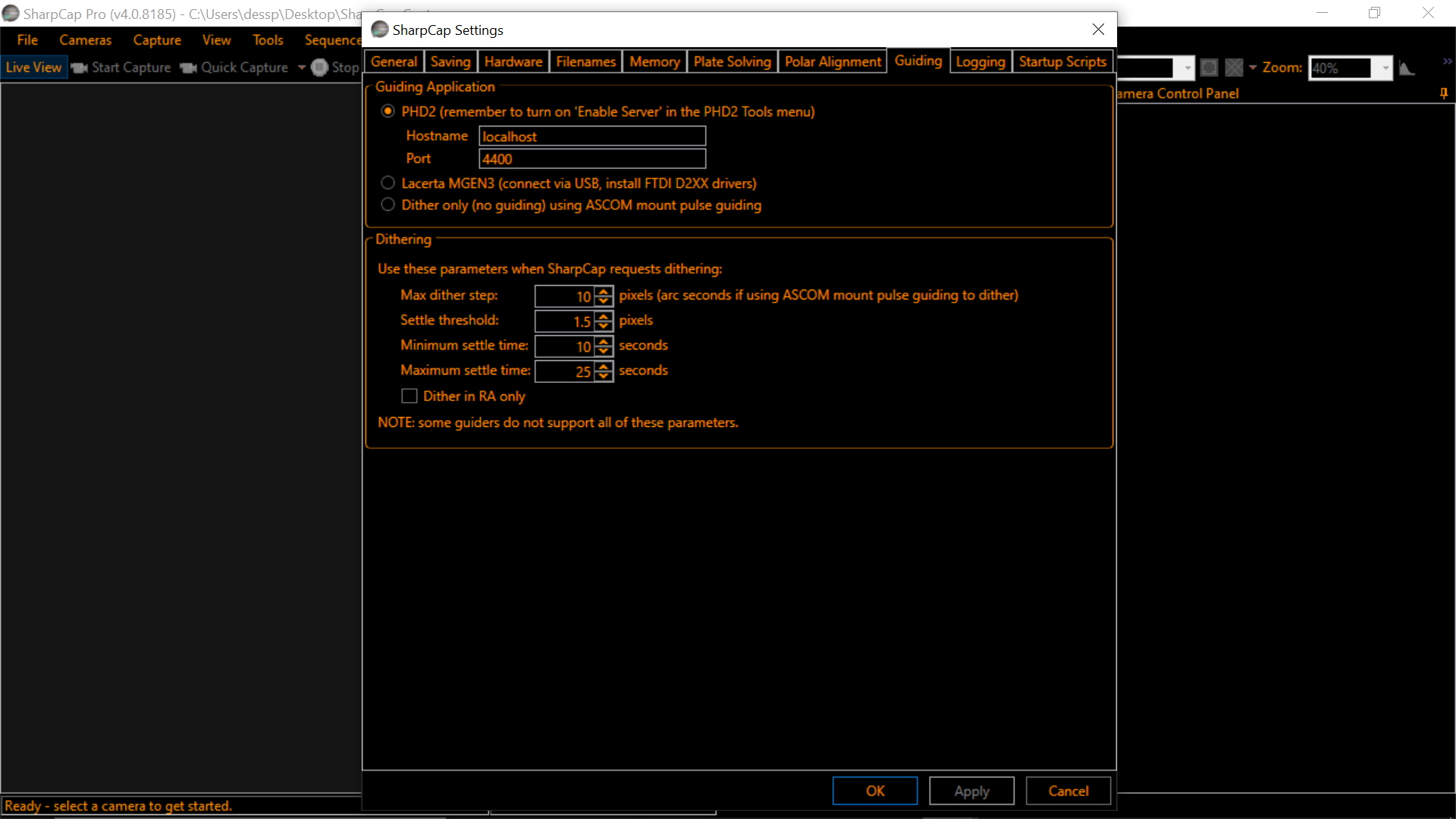Click the Max dither step number field
1456x819 pixels.
[565, 297]
